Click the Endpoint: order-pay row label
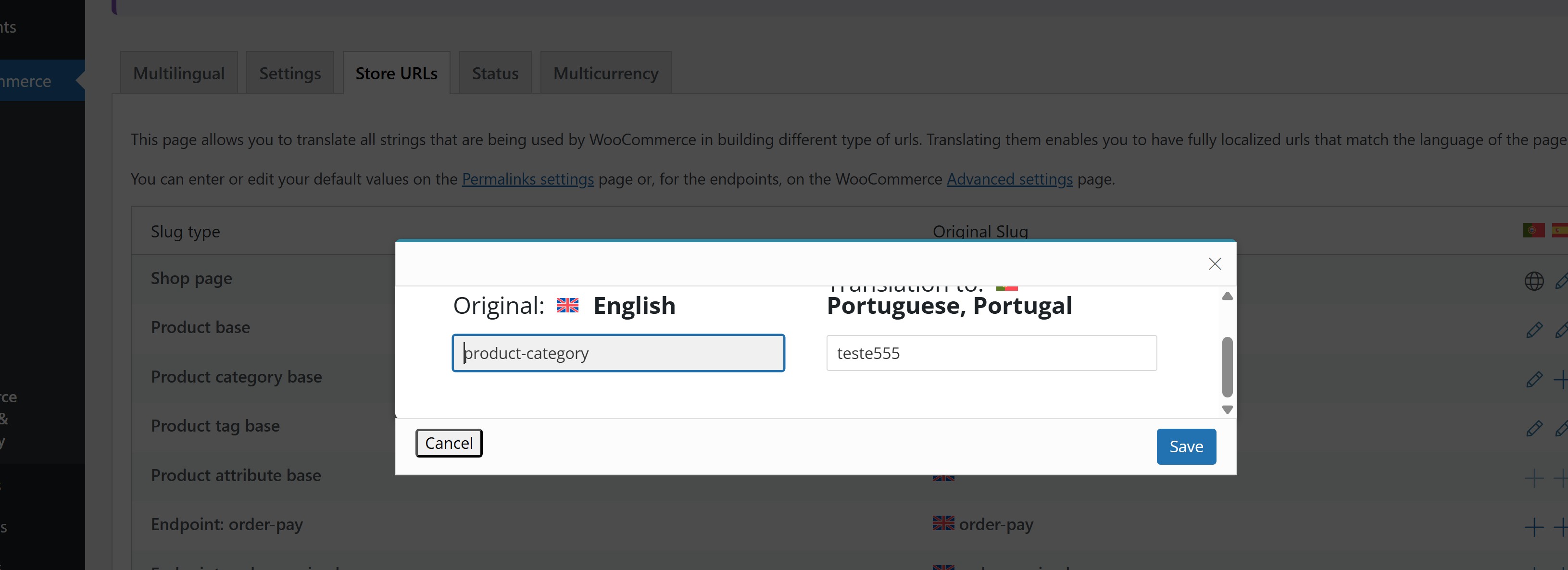Screen dimensions: 1568x570 pyautogui.click(x=226, y=524)
